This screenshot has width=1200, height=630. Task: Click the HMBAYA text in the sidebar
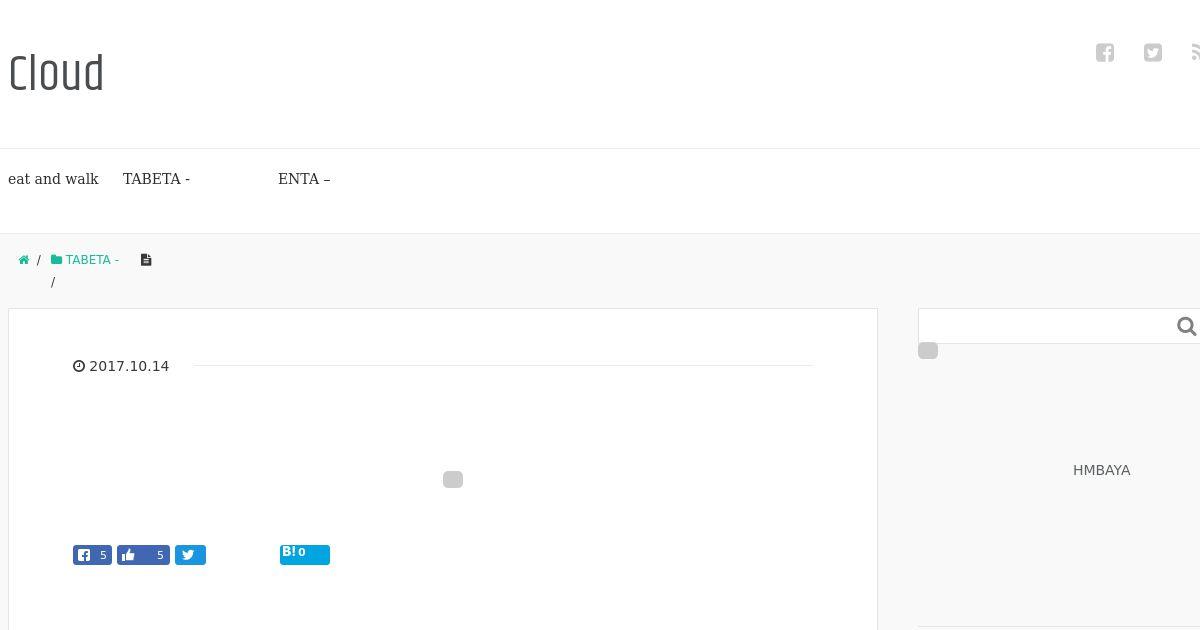1101,470
